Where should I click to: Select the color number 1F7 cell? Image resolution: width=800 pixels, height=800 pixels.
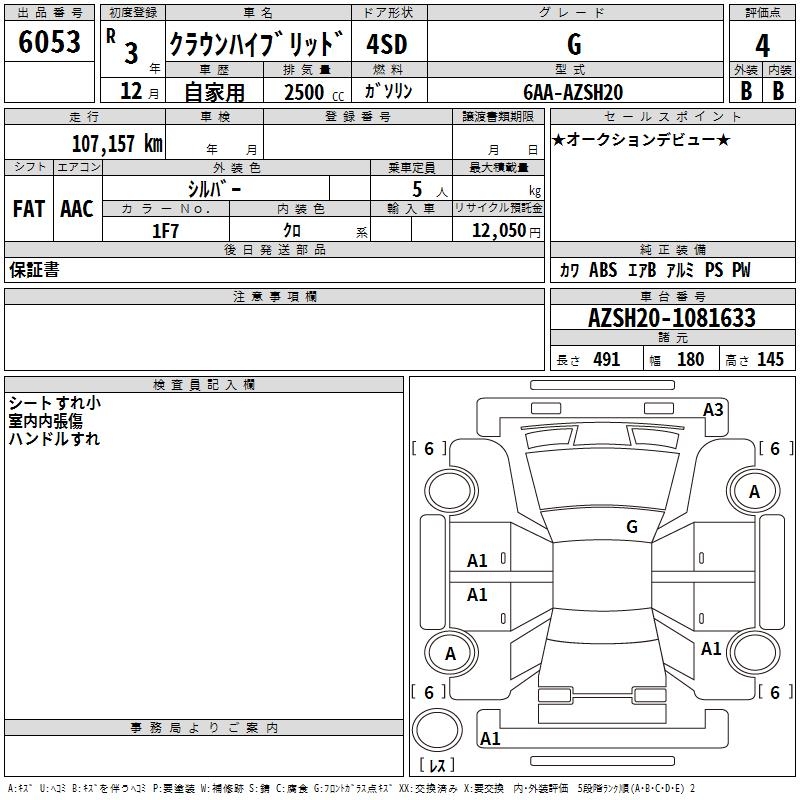click(x=166, y=231)
